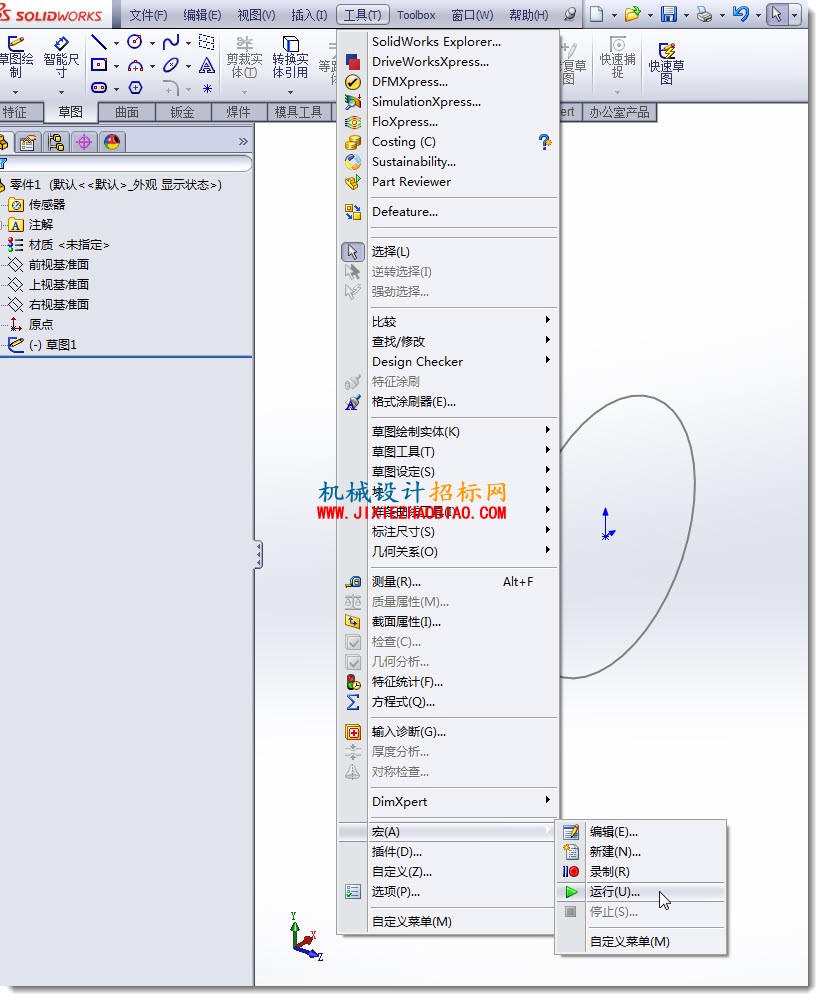Open dropdown arrow next to Spline tool
This screenshot has height=1001, width=823.
pyautogui.click(x=188, y=43)
